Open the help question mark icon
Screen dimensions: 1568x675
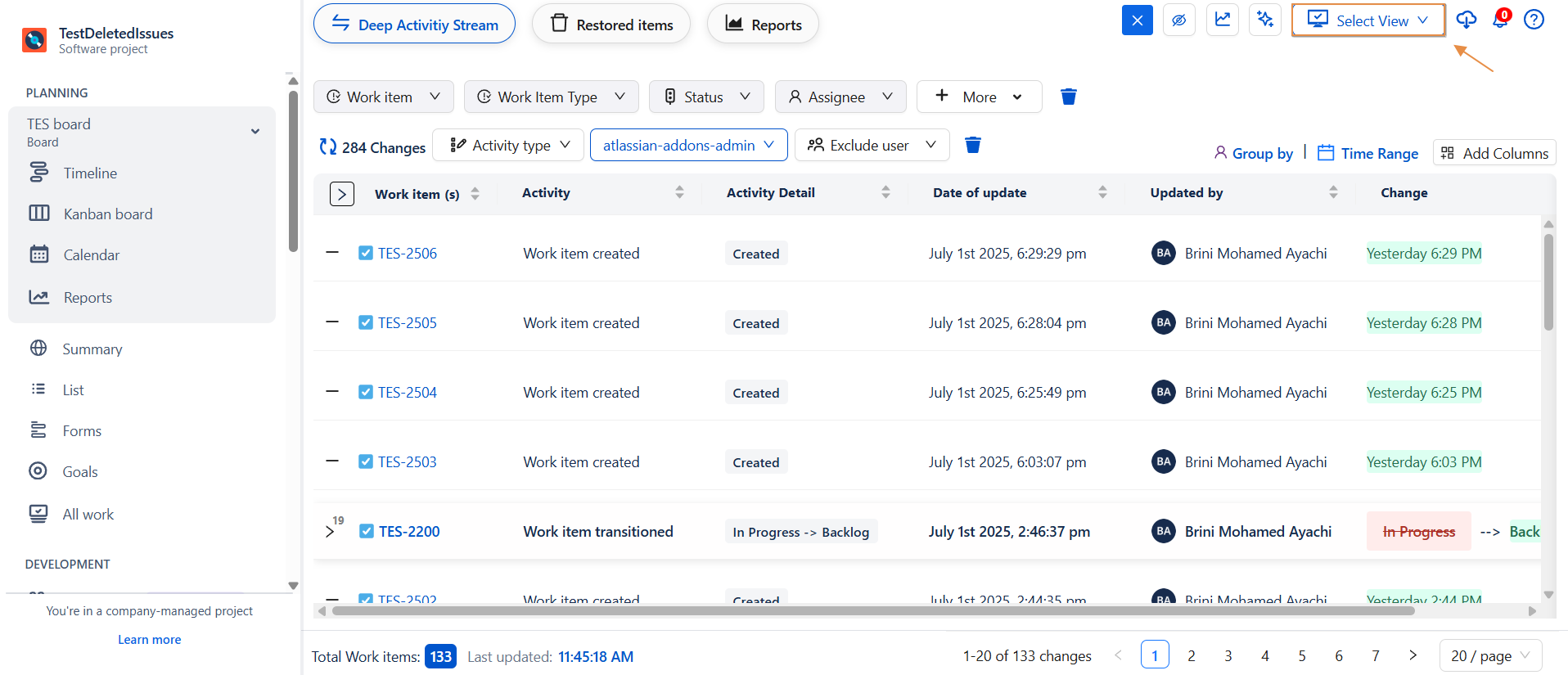tap(1534, 20)
